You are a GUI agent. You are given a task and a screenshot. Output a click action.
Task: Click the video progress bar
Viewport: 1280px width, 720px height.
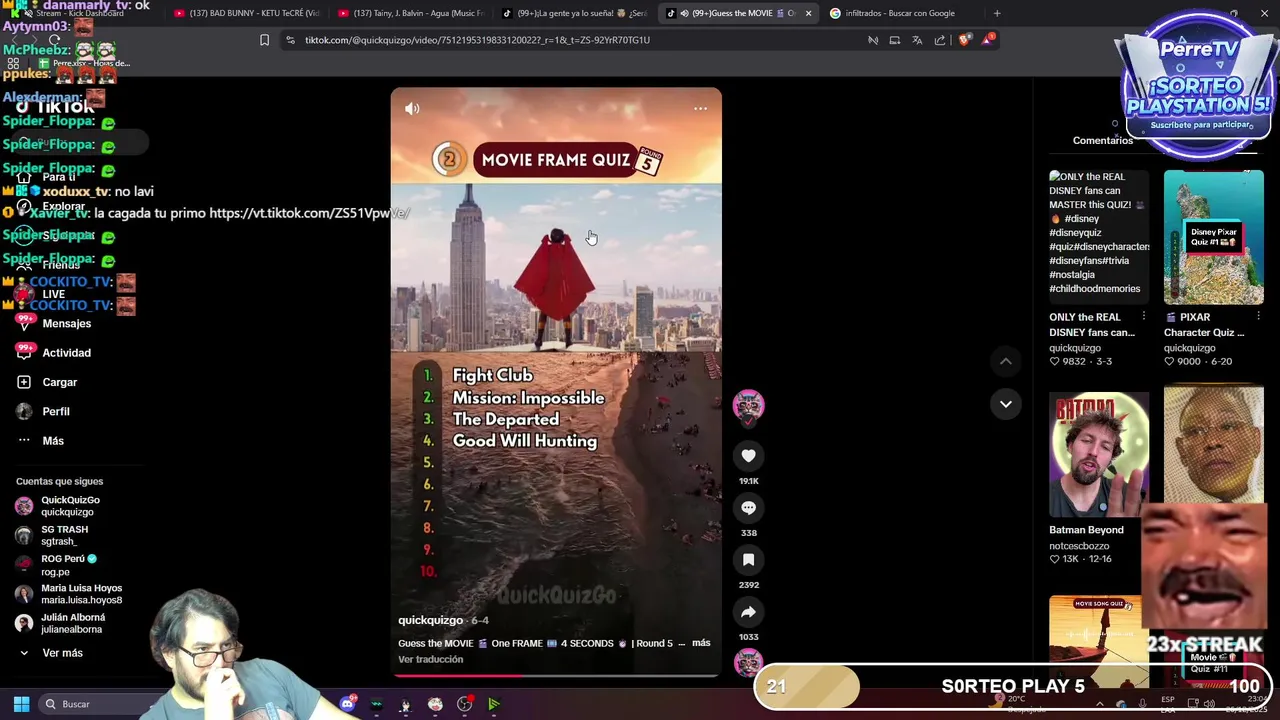point(555,675)
